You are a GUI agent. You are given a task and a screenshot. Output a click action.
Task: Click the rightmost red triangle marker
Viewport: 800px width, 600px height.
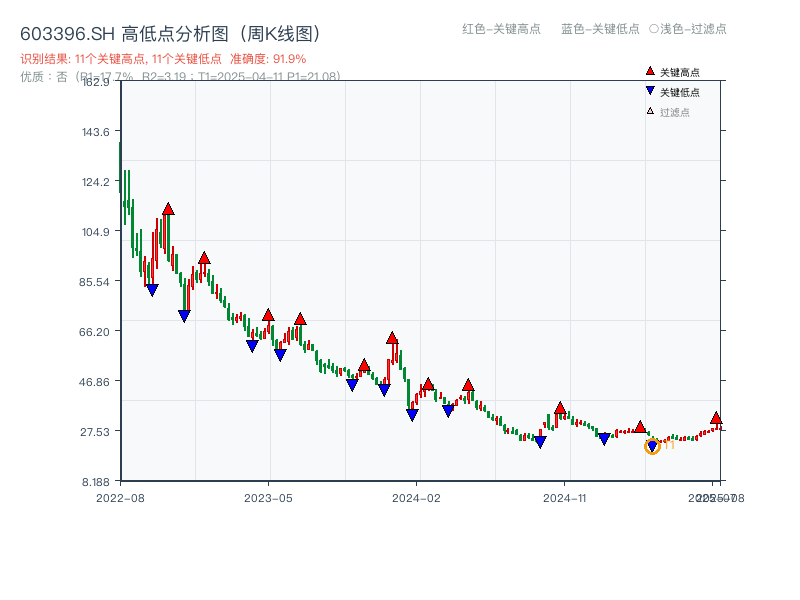(x=717, y=418)
